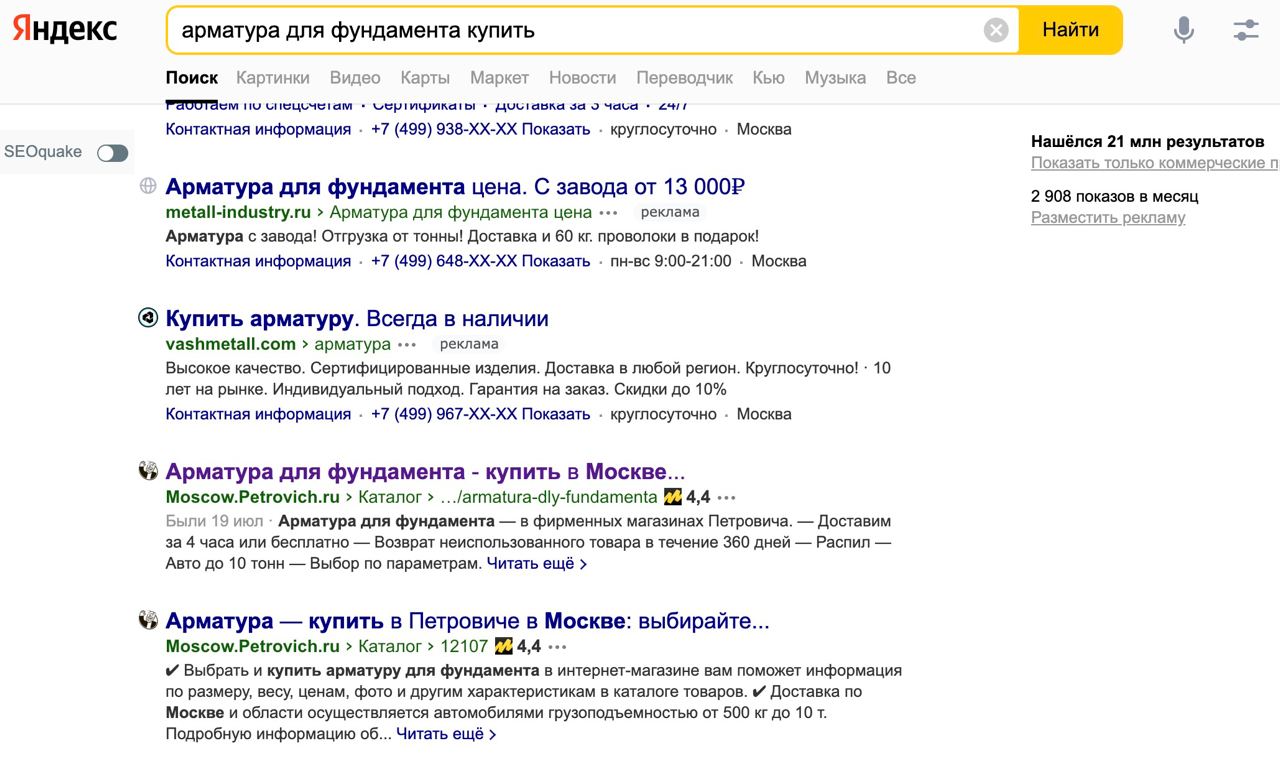Select the Поиск tab
Viewport: 1280px width, 763px height.
(x=192, y=77)
